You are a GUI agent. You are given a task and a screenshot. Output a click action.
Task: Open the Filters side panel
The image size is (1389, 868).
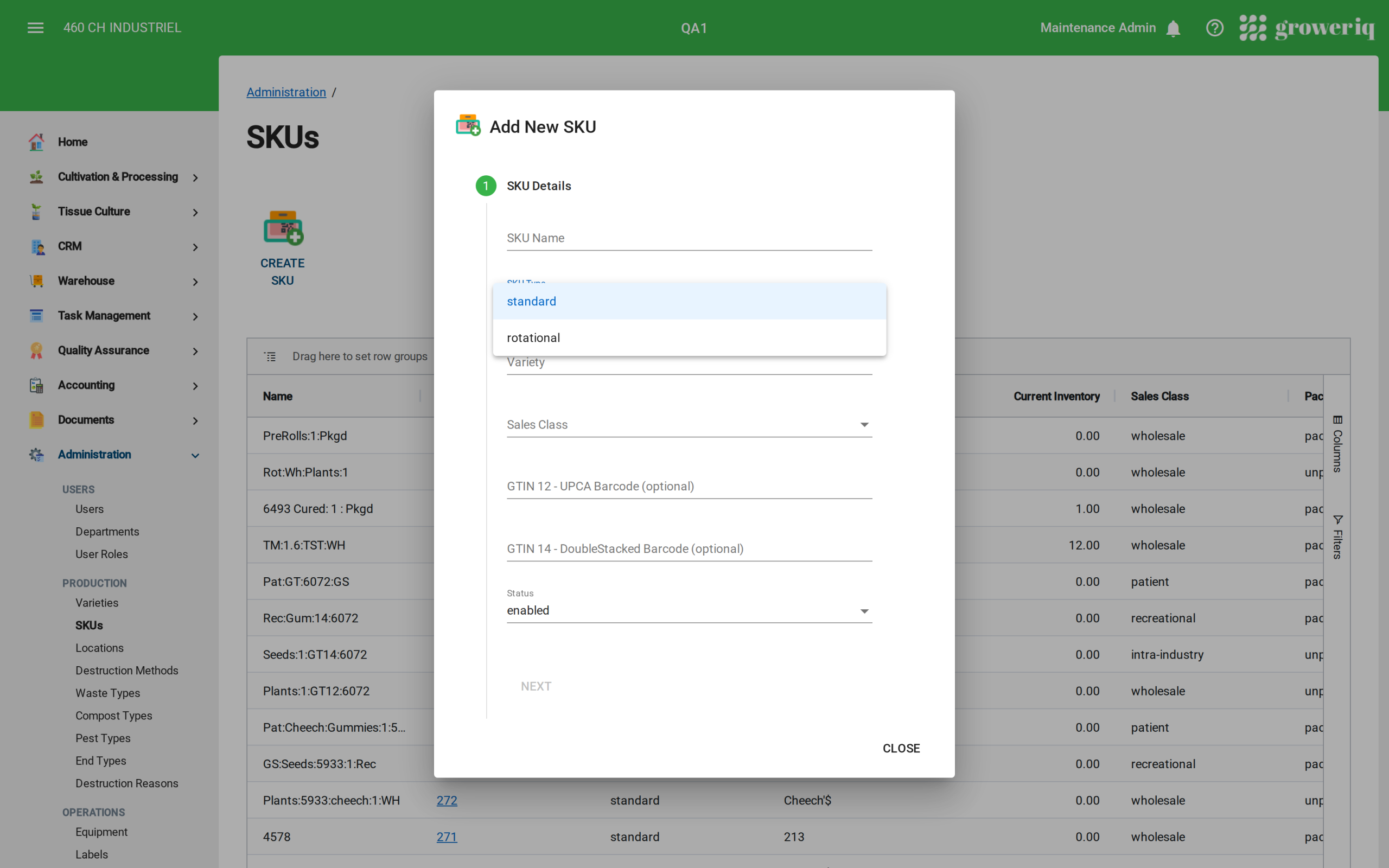pos(1337,537)
